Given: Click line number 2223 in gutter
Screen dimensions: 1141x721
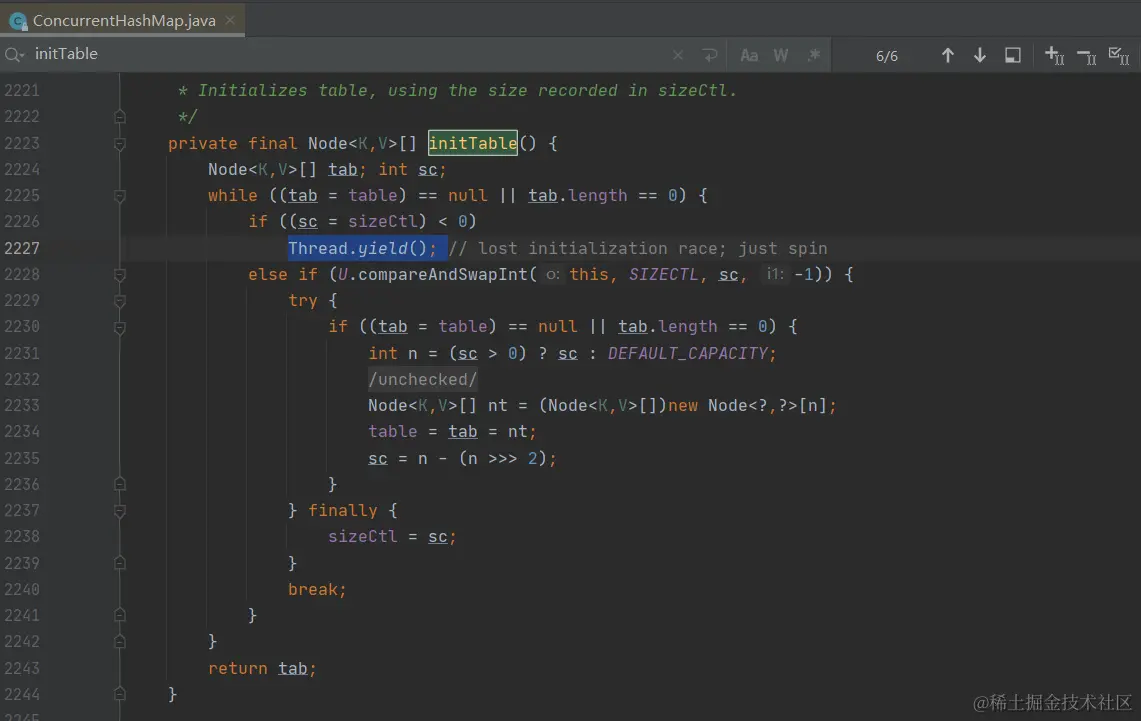Looking at the screenshot, I should 22,143.
